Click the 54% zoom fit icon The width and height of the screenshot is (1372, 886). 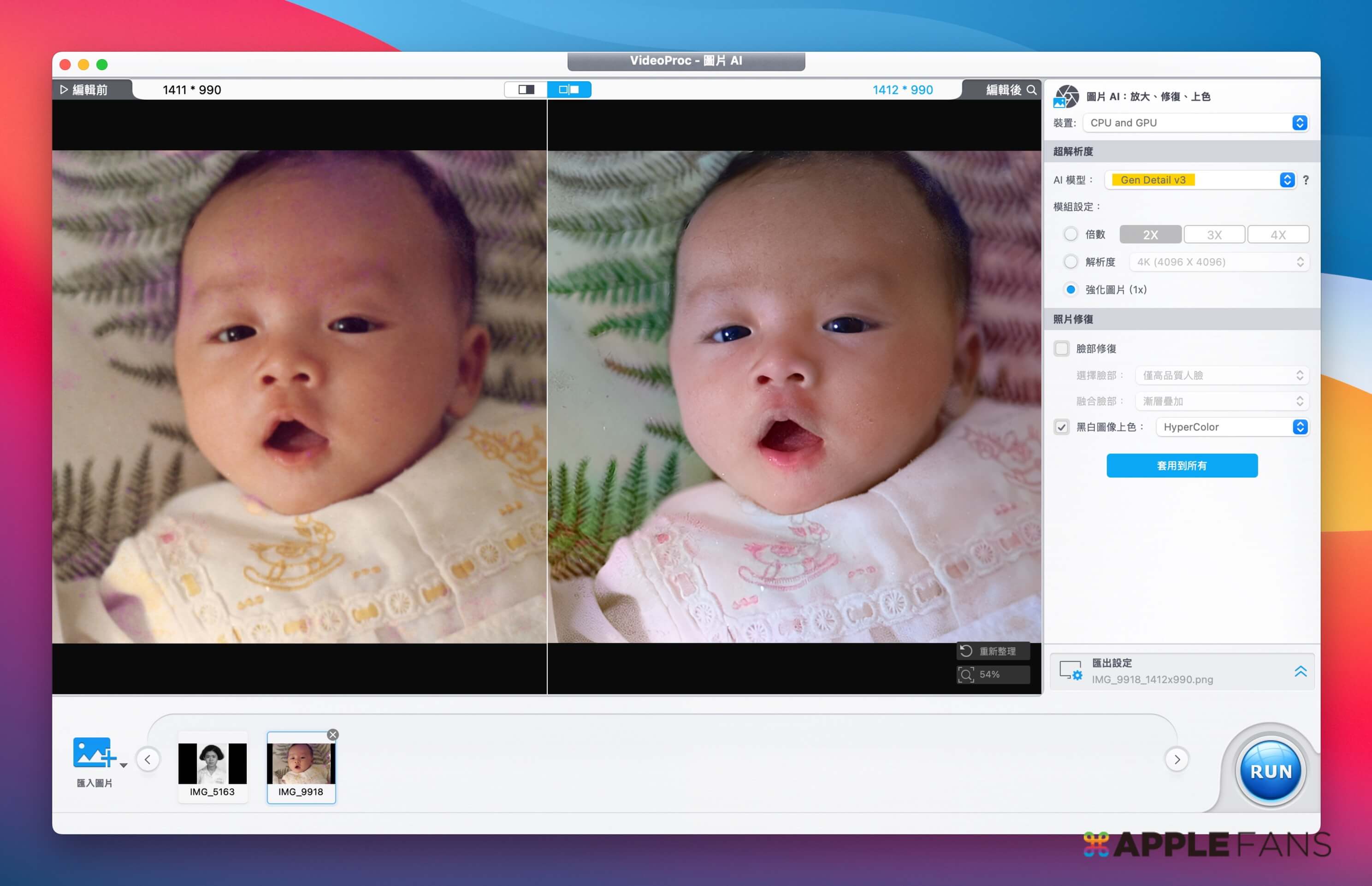(966, 674)
